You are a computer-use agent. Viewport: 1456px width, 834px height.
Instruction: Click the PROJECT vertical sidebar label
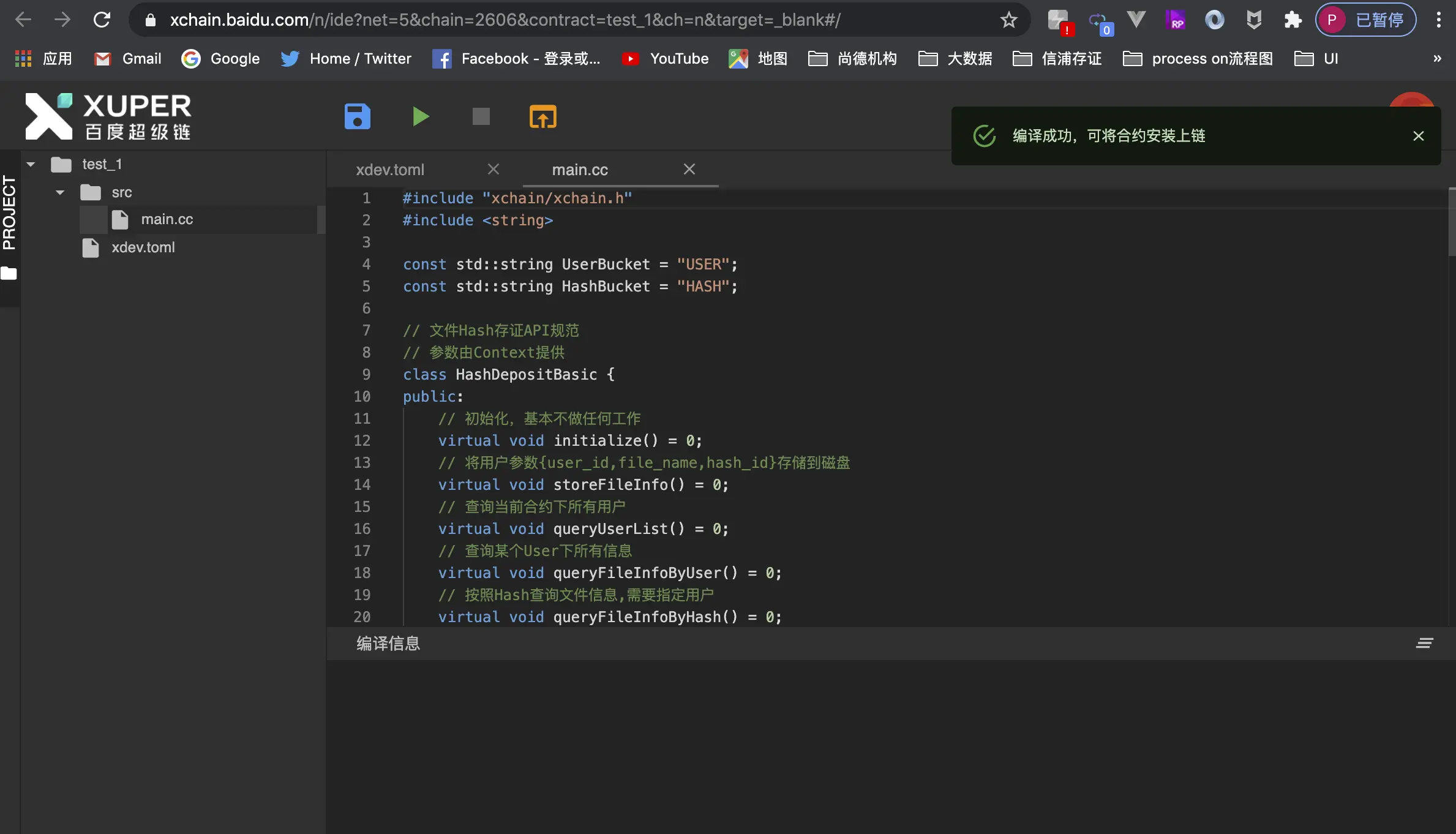pos(9,212)
